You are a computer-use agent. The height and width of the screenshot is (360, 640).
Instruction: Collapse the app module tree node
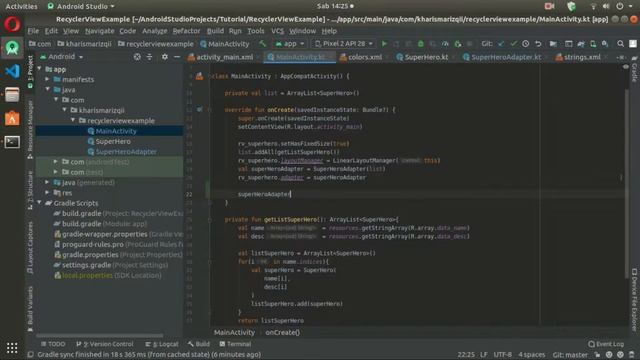pyautogui.click(x=40, y=69)
